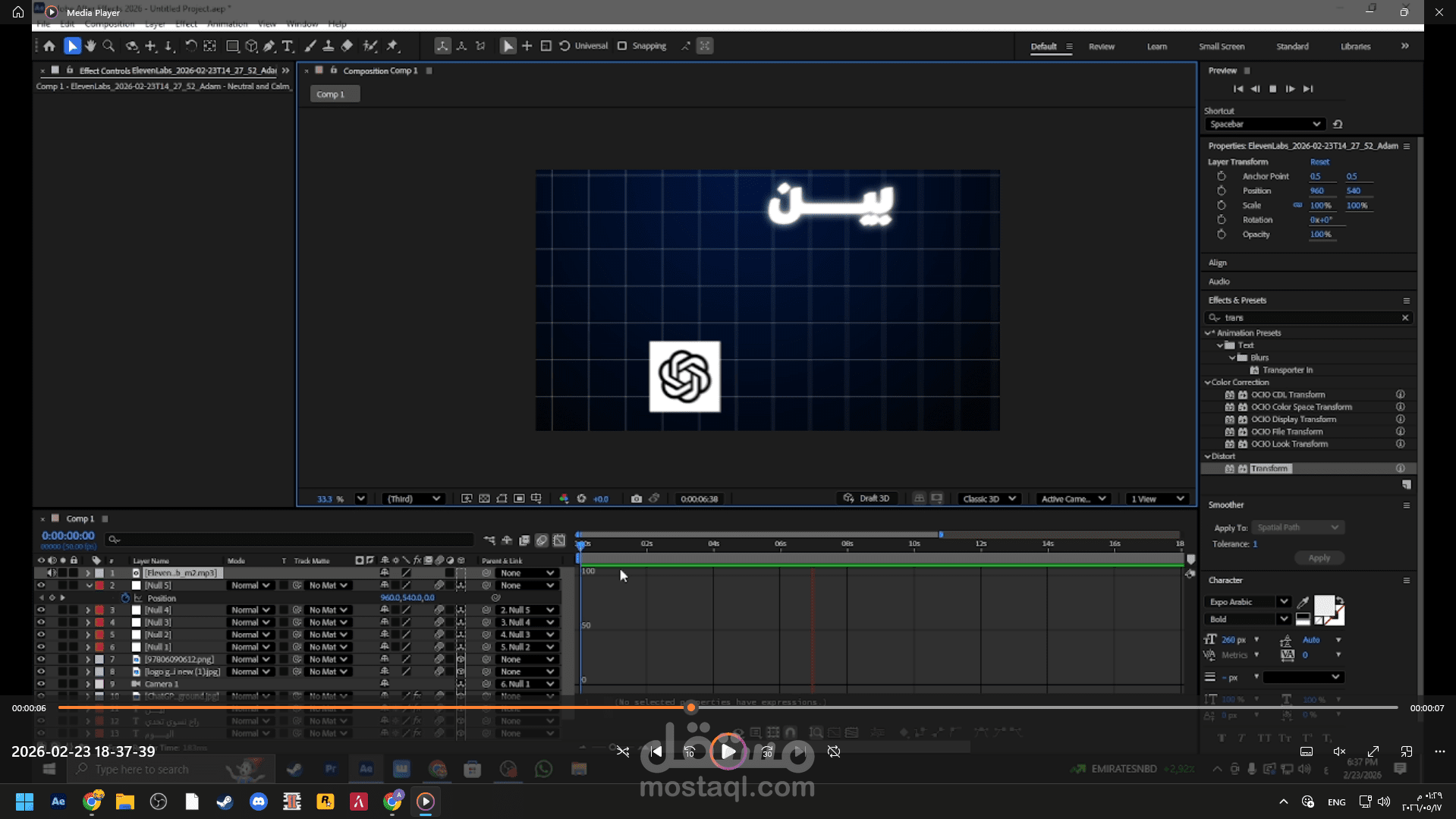Click the timeline timecode 0:00:00:00

pos(68,536)
